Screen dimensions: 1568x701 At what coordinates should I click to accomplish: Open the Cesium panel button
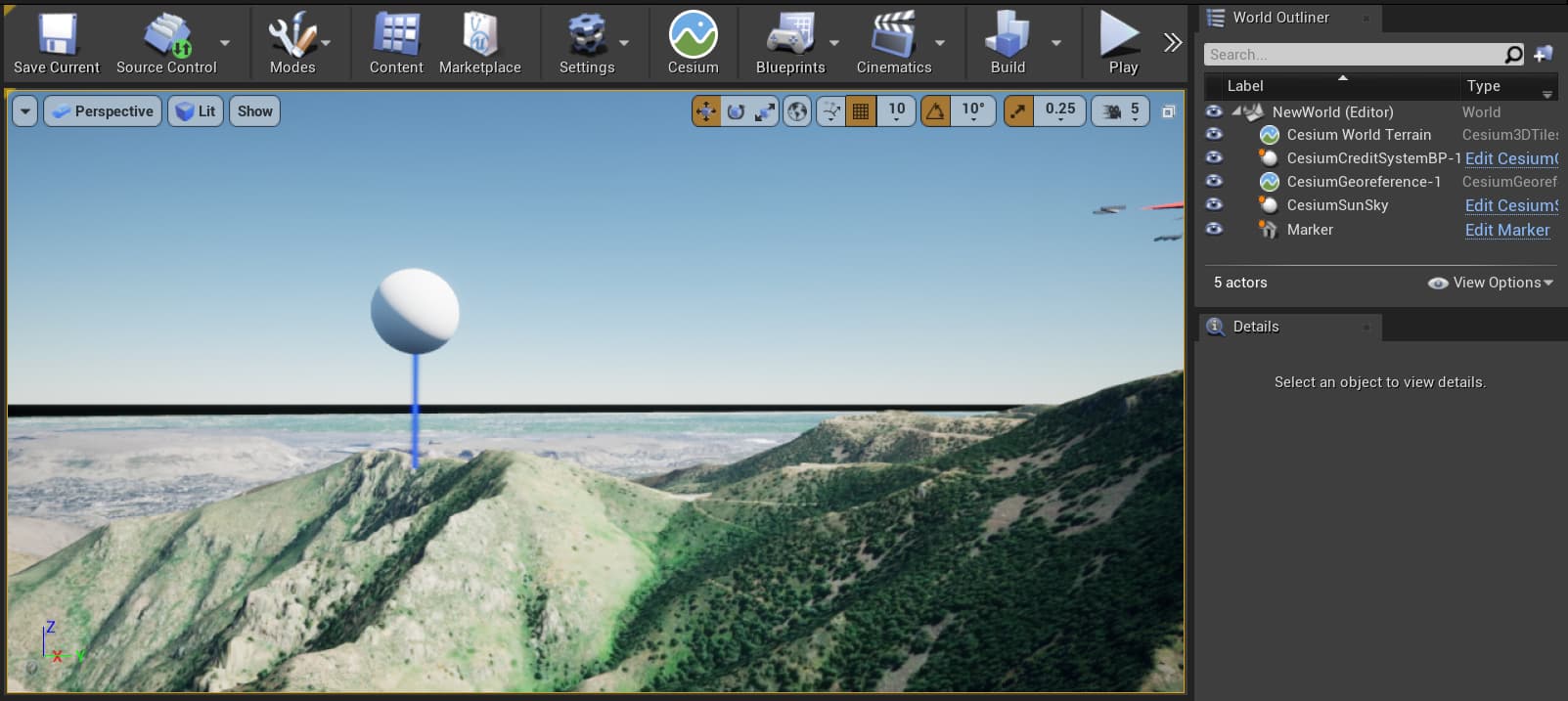(693, 44)
